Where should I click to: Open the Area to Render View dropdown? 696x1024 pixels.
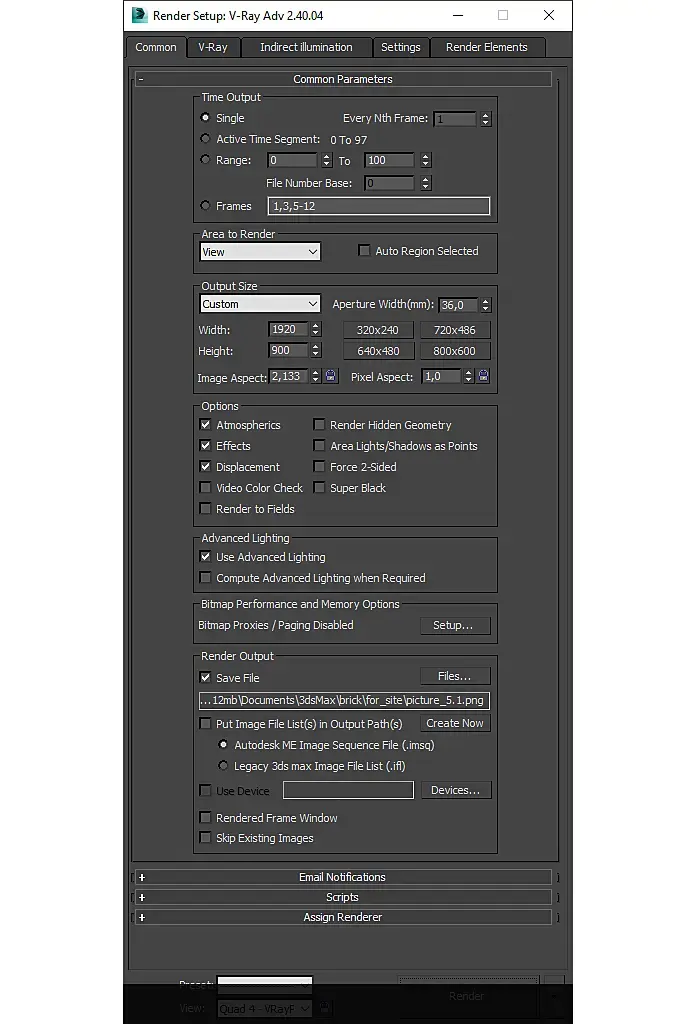tap(260, 251)
